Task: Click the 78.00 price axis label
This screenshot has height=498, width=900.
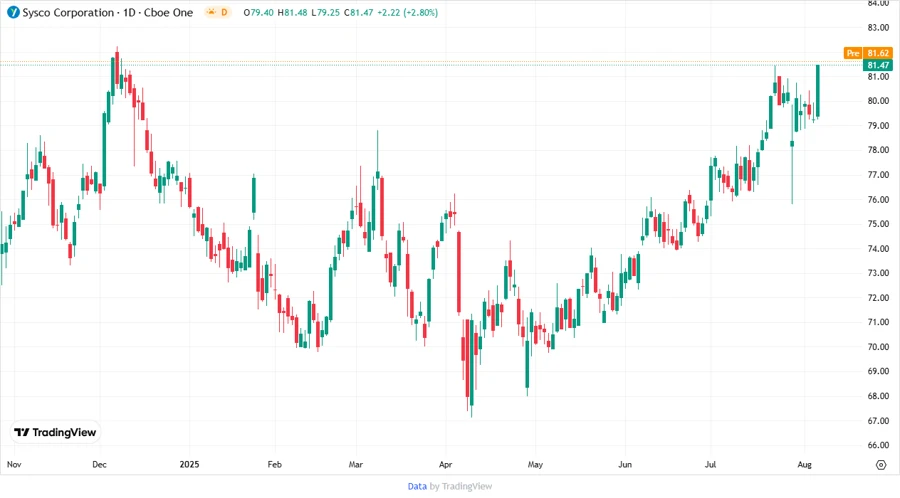Action: (x=878, y=150)
